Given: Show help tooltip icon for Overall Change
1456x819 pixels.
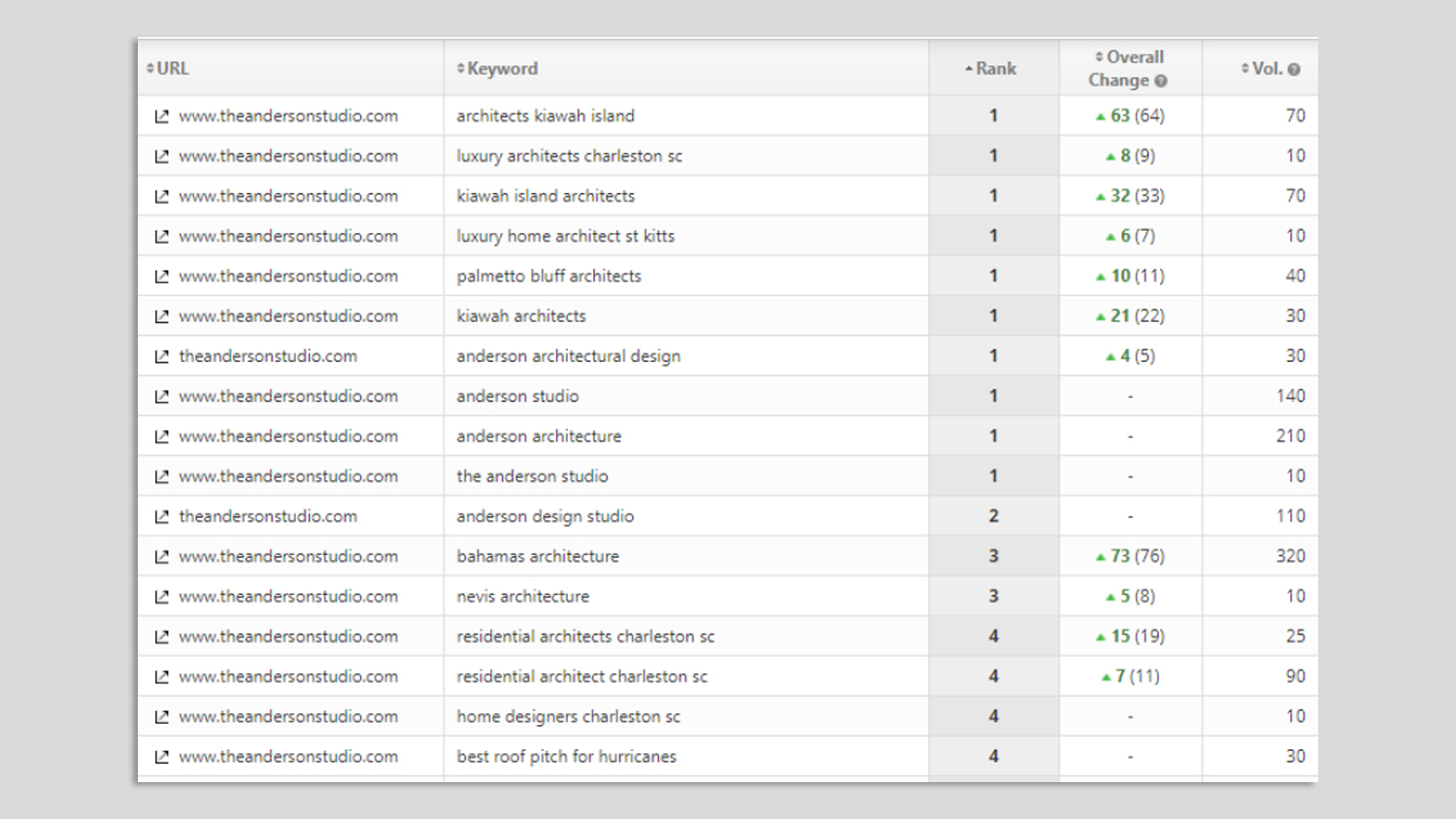Looking at the screenshot, I should (x=1161, y=82).
